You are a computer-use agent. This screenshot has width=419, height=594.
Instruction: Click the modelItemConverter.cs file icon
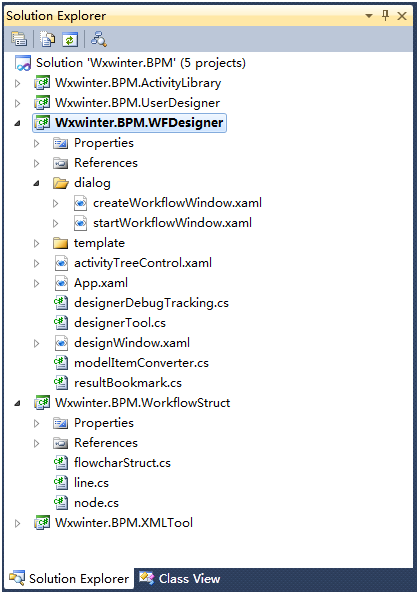(61, 363)
